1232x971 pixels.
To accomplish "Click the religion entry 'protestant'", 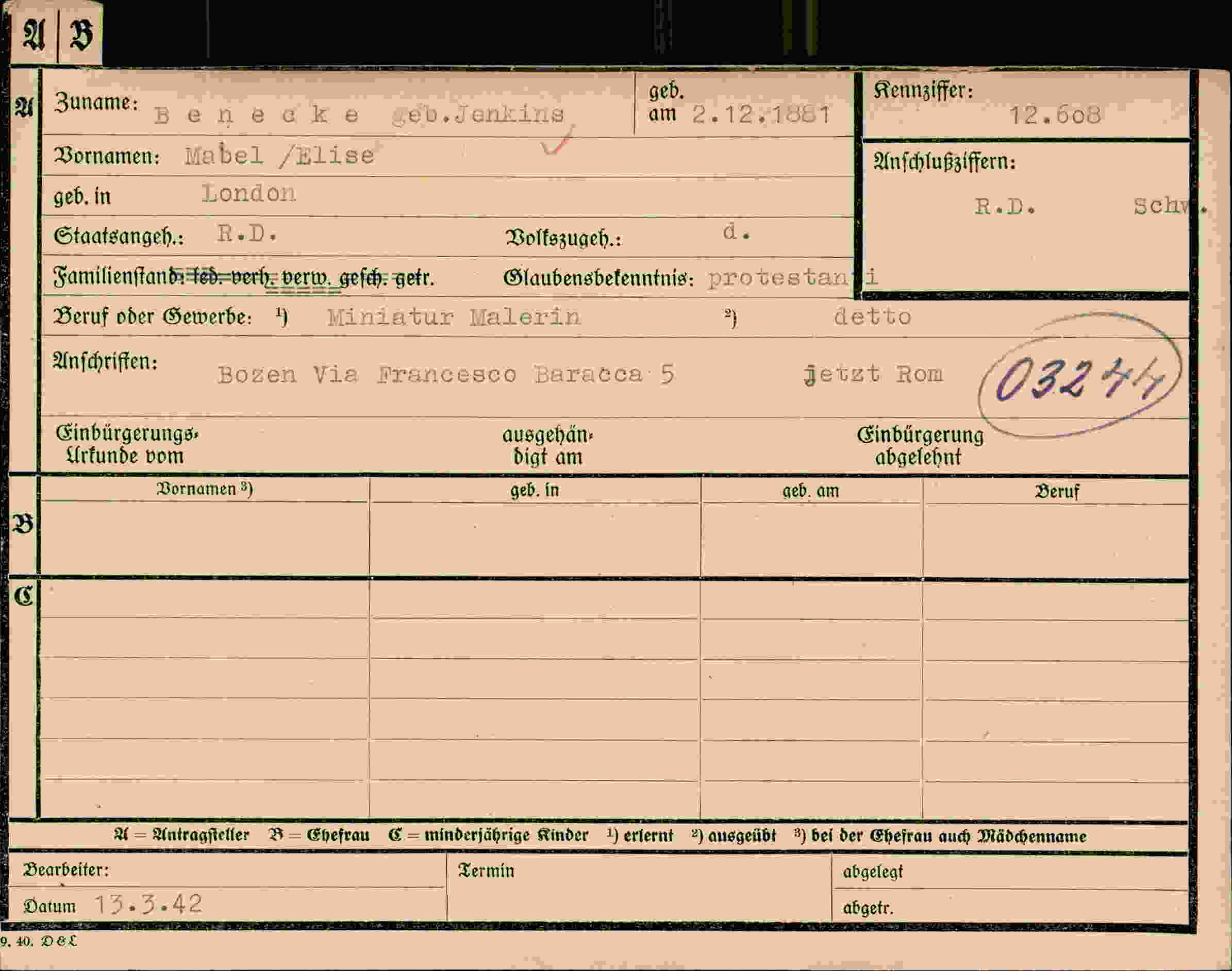I will tap(793, 277).
